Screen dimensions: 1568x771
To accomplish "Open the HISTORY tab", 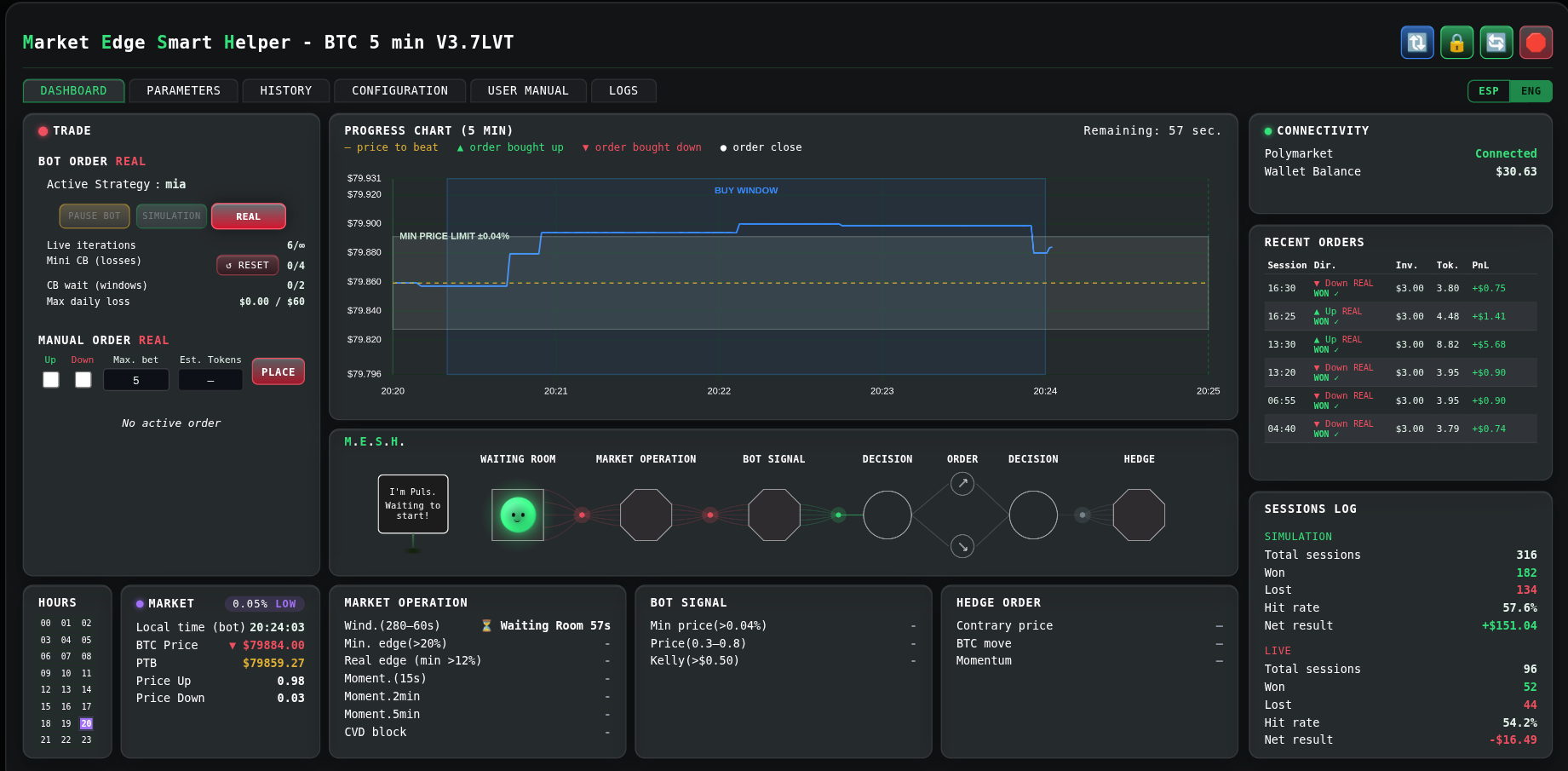I will (286, 91).
